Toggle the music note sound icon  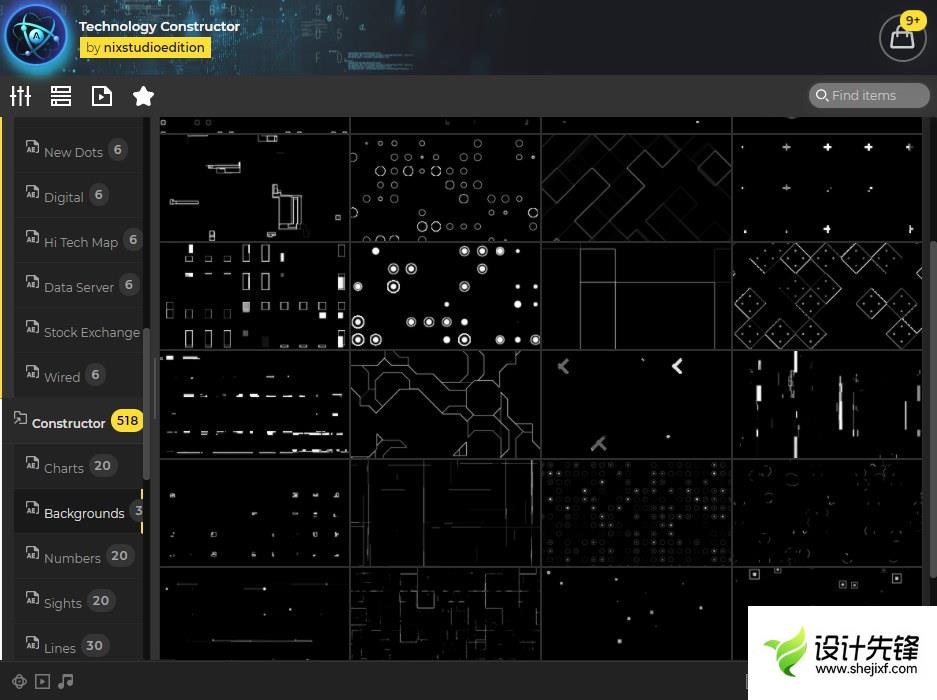[x=66, y=681]
